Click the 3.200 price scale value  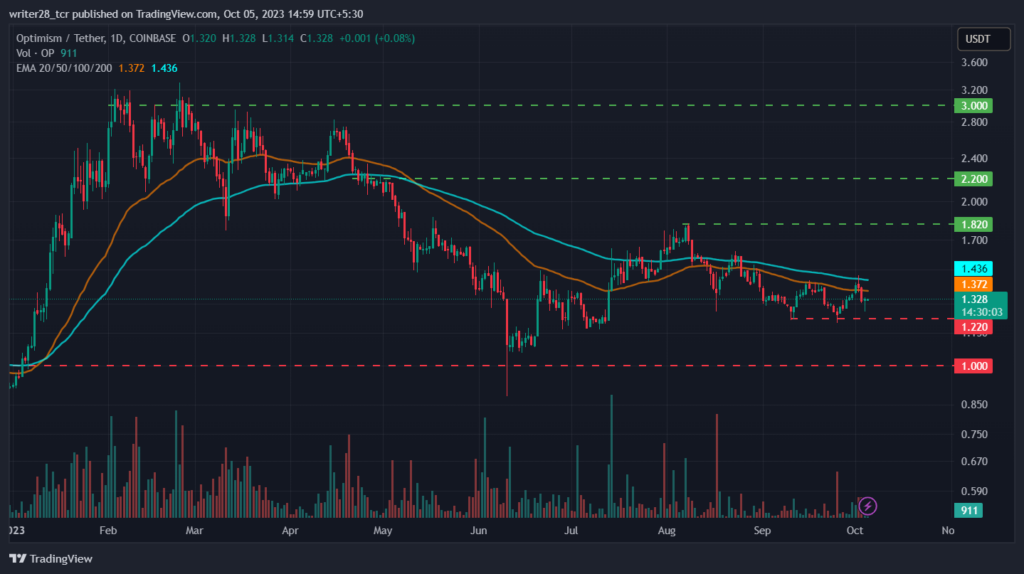click(x=974, y=90)
